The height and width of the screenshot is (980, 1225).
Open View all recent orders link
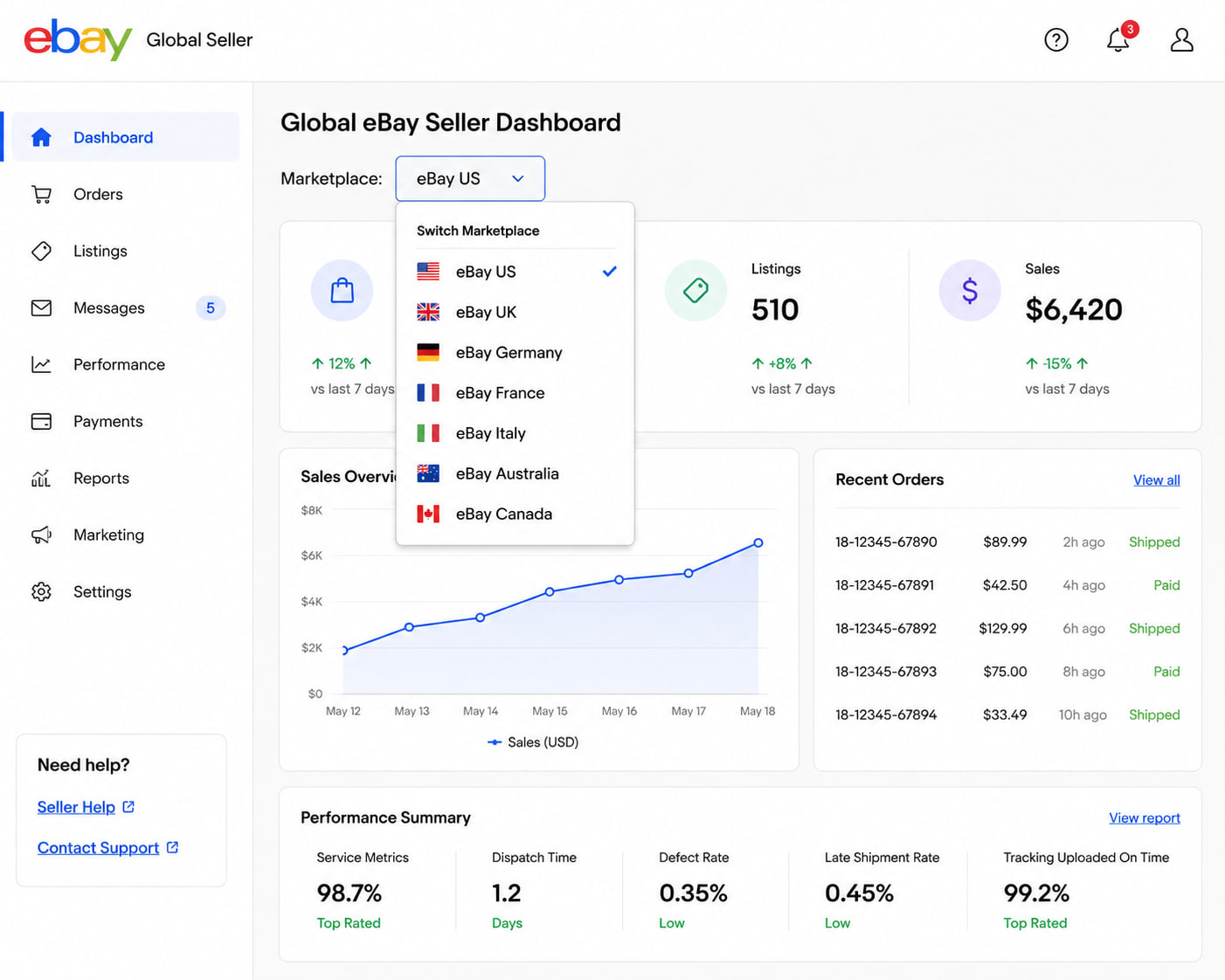point(1156,480)
